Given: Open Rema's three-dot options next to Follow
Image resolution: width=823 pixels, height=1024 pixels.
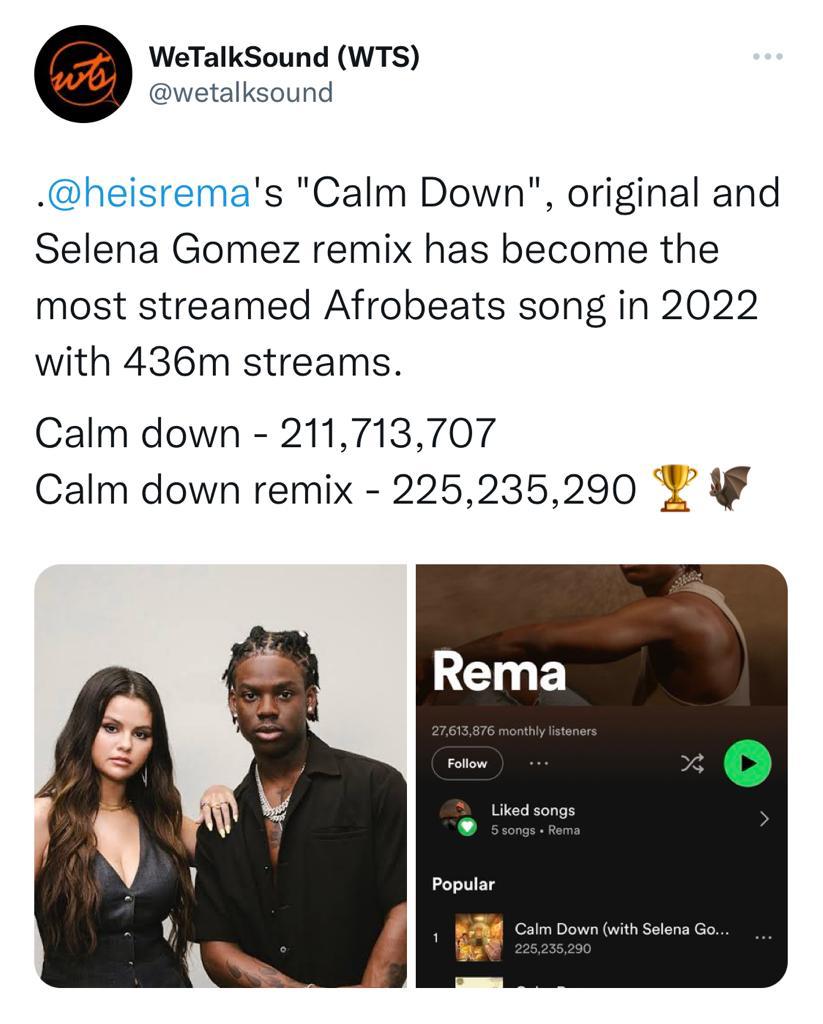Looking at the screenshot, I should click(540, 764).
